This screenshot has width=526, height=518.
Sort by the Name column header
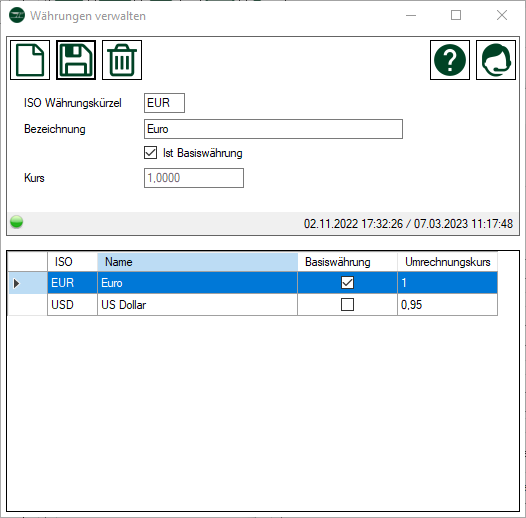pos(197,262)
